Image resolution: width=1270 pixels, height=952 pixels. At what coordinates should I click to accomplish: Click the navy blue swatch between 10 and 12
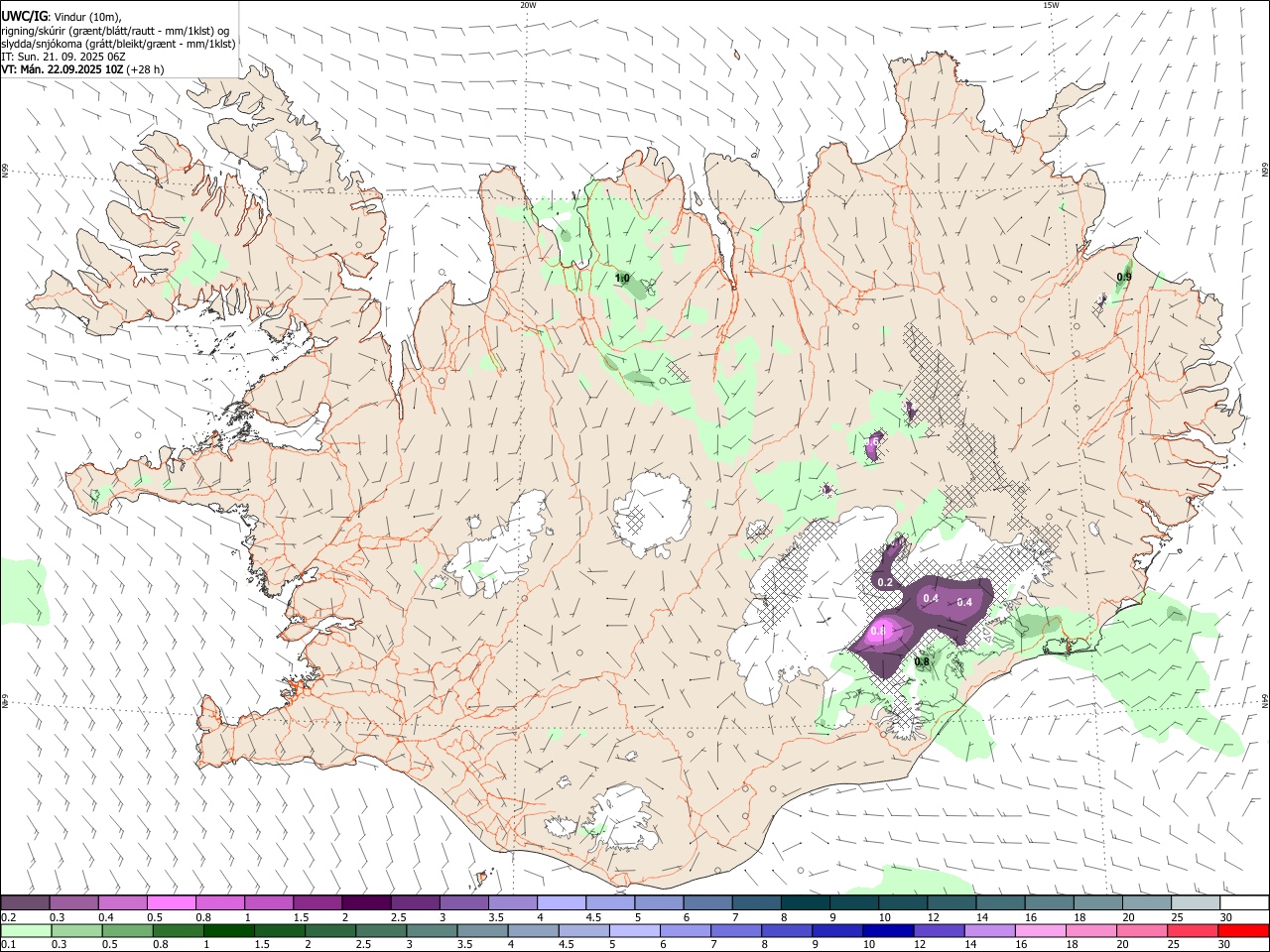pos(889,930)
